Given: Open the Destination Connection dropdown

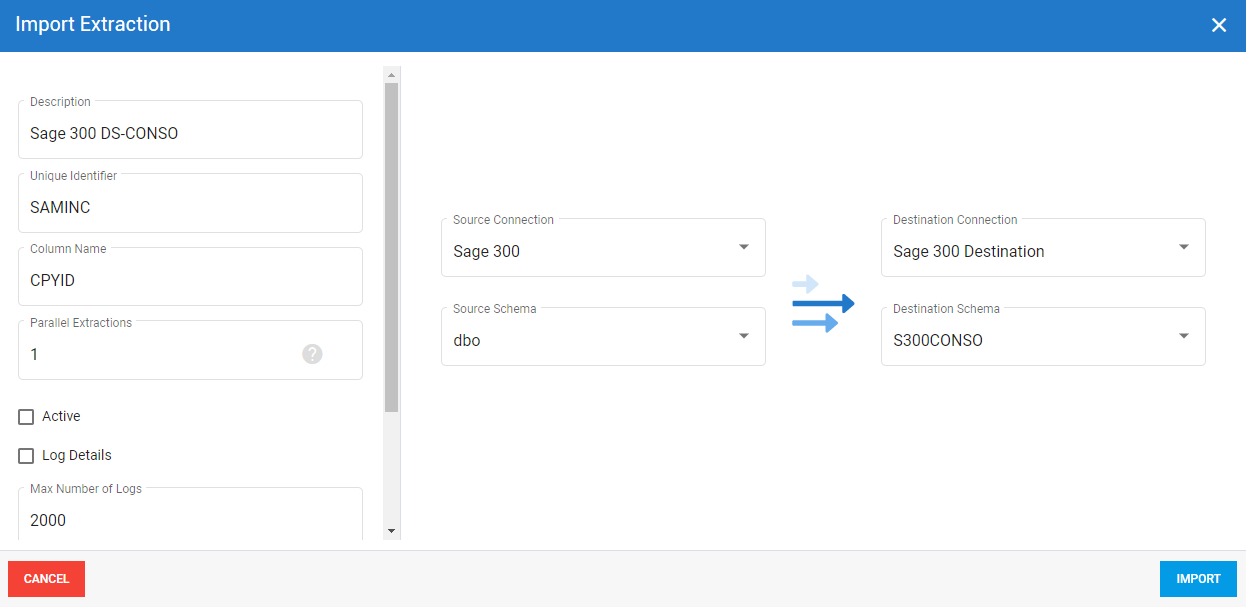Looking at the screenshot, I should 1043,248.
